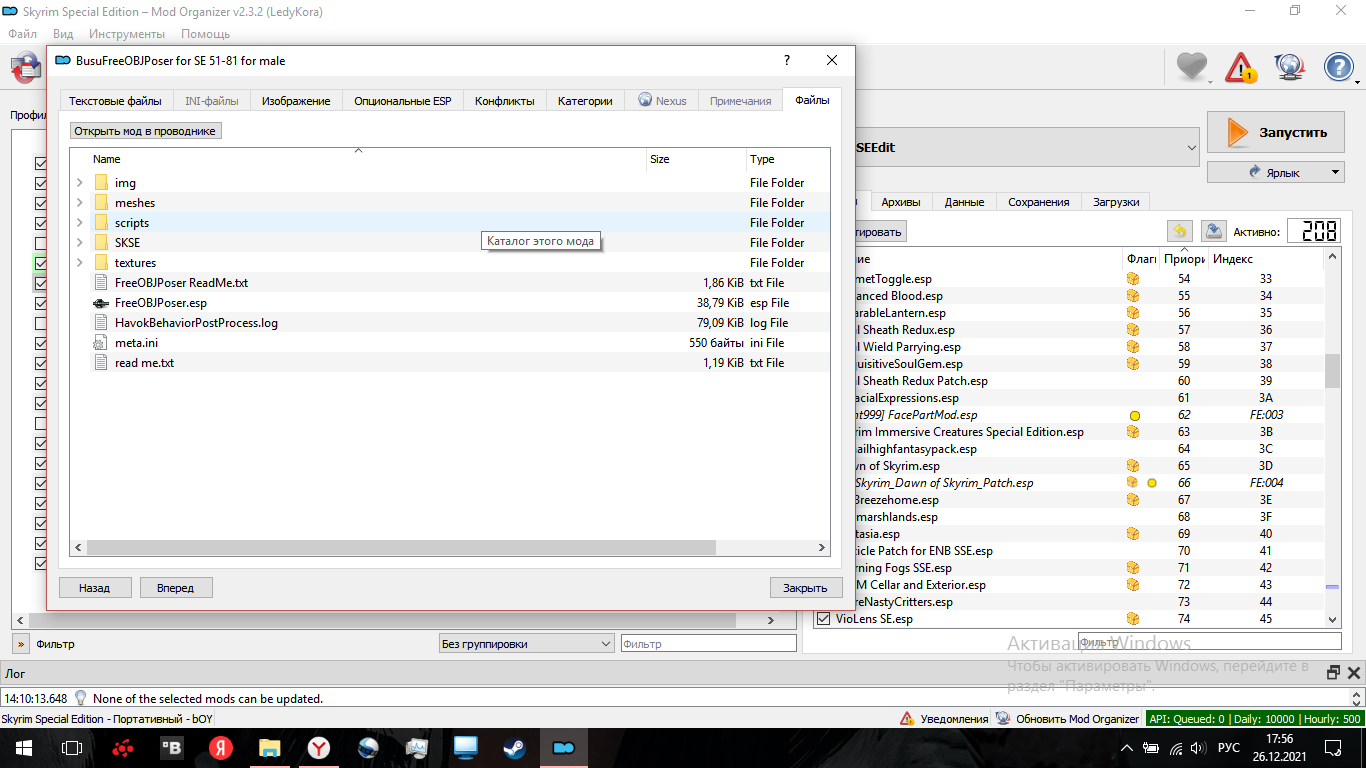Click the archive flag icon in priority 54 row
The width and height of the screenshot is (1366, 768).
(1133, 279)
